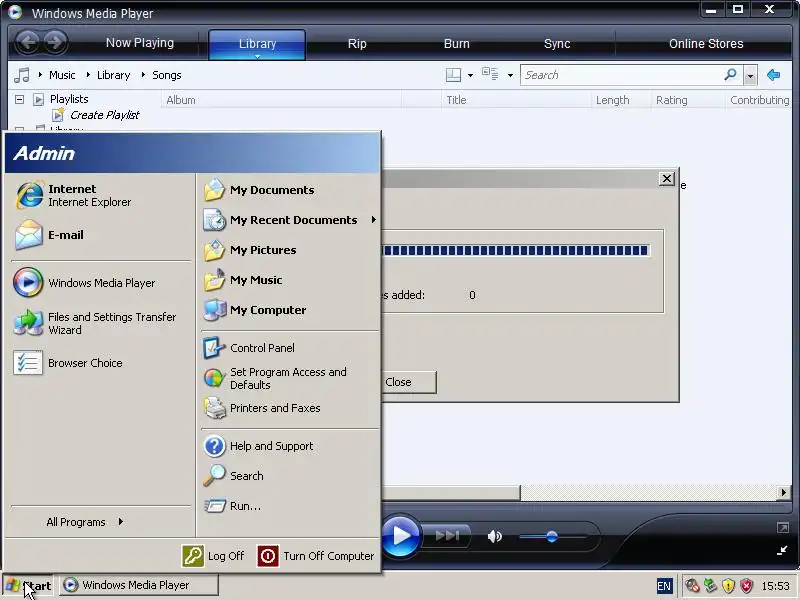Mute the volume speaker icon
The image size is (800, 600).
point(494,536)
